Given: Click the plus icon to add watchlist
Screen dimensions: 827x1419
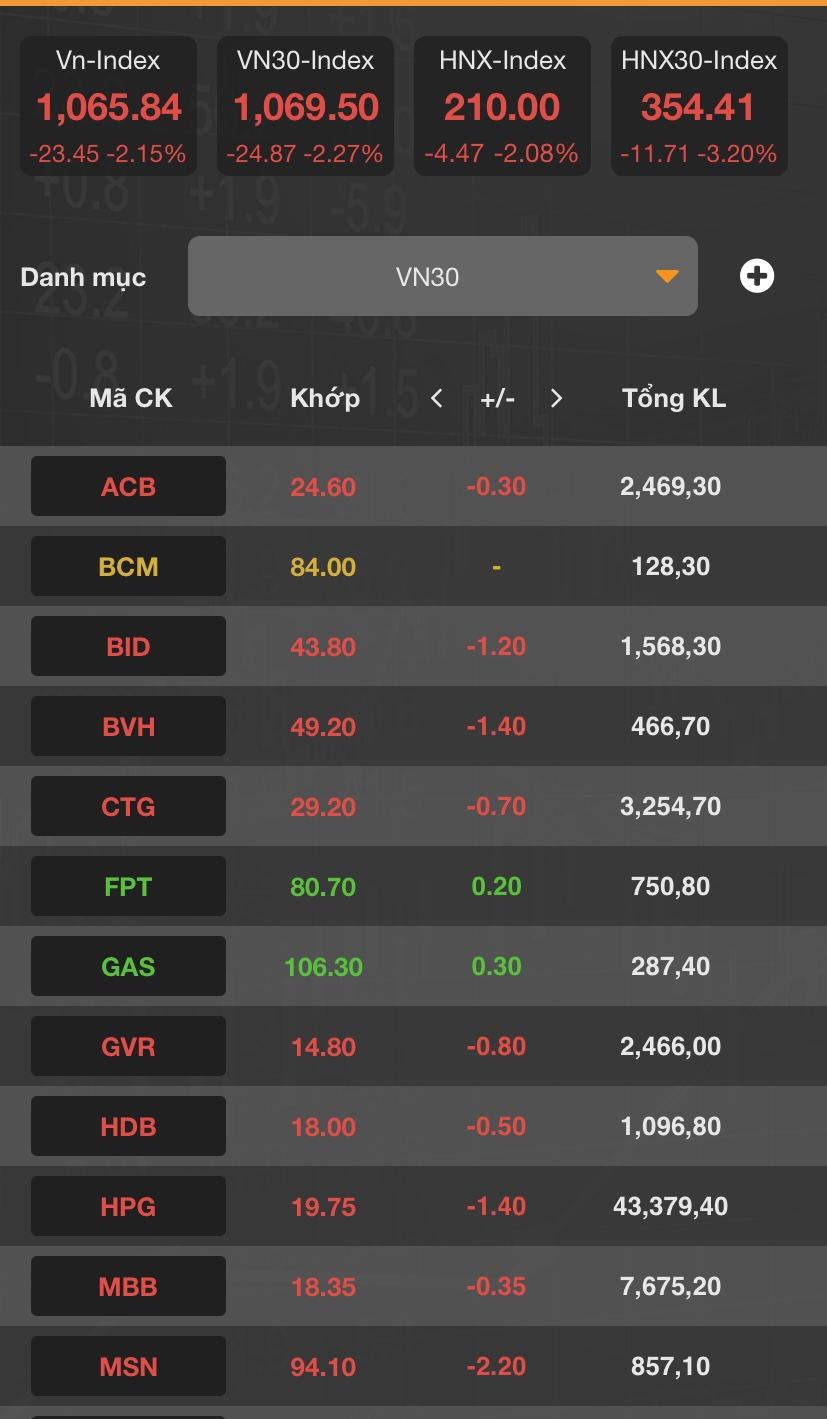Looking at the screenshot, I should (x=757, y=276).
